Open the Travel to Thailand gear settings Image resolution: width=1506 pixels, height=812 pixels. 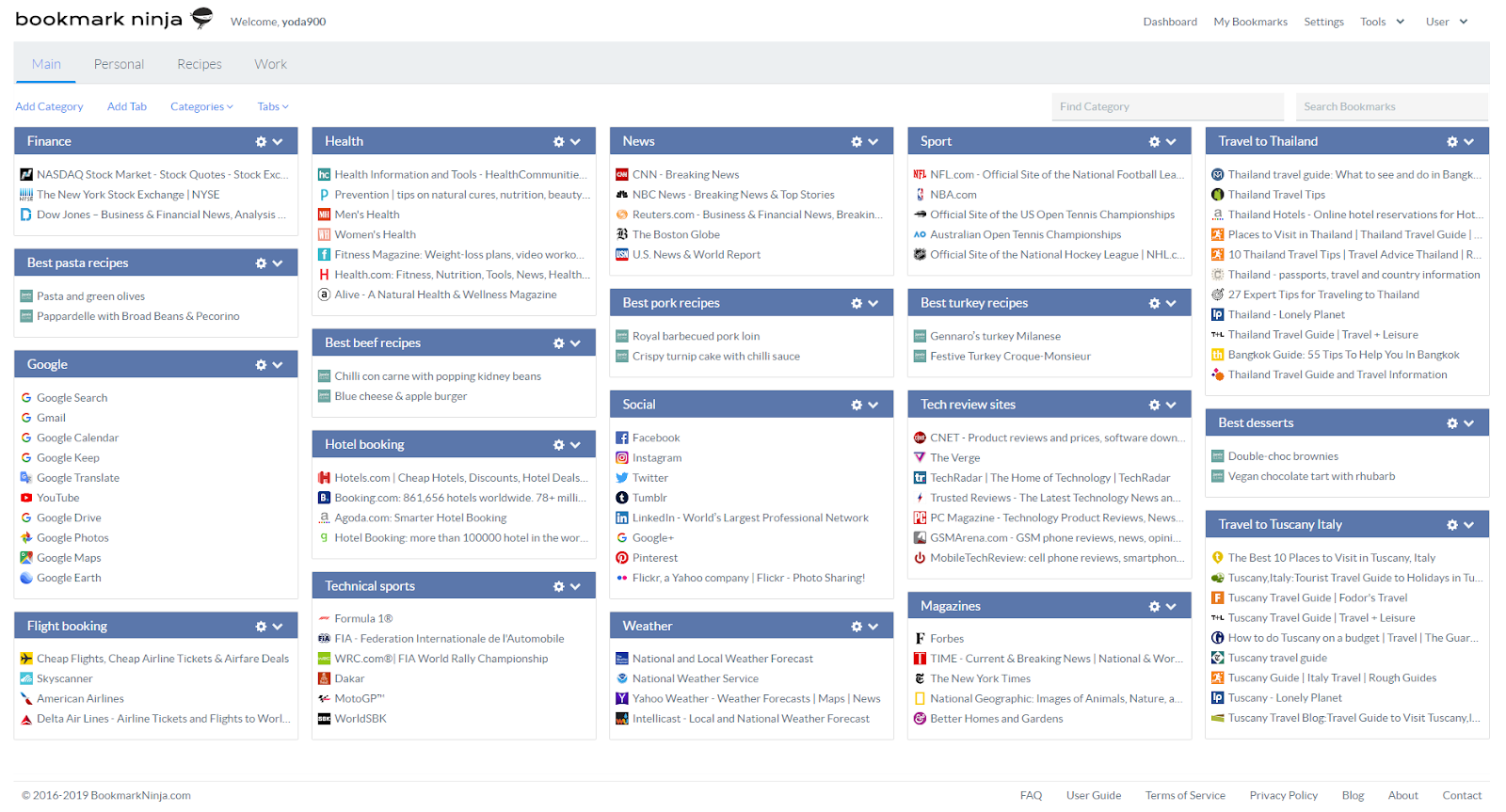pos(1452,142)
